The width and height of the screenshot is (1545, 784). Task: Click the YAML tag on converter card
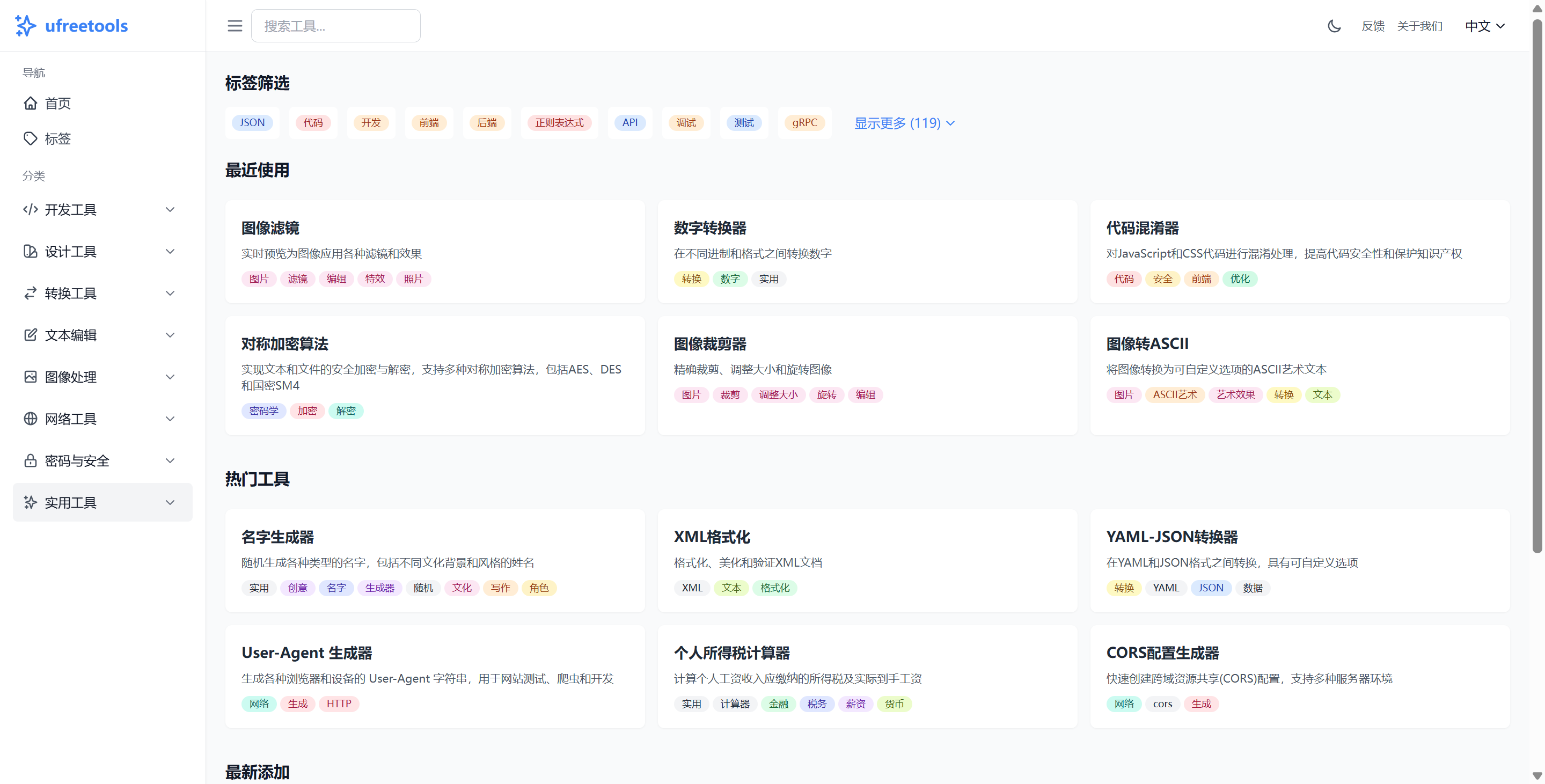(1166, 588)
